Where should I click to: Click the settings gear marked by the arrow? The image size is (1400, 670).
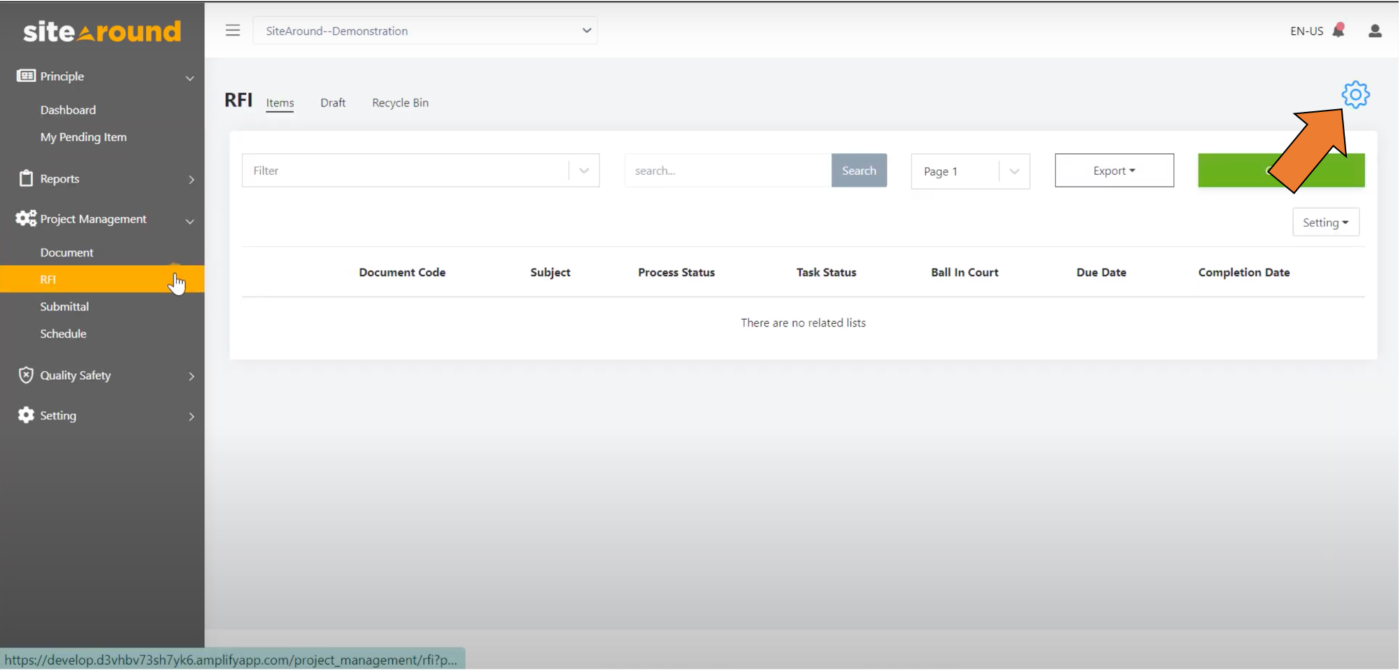coord(1355,95)
